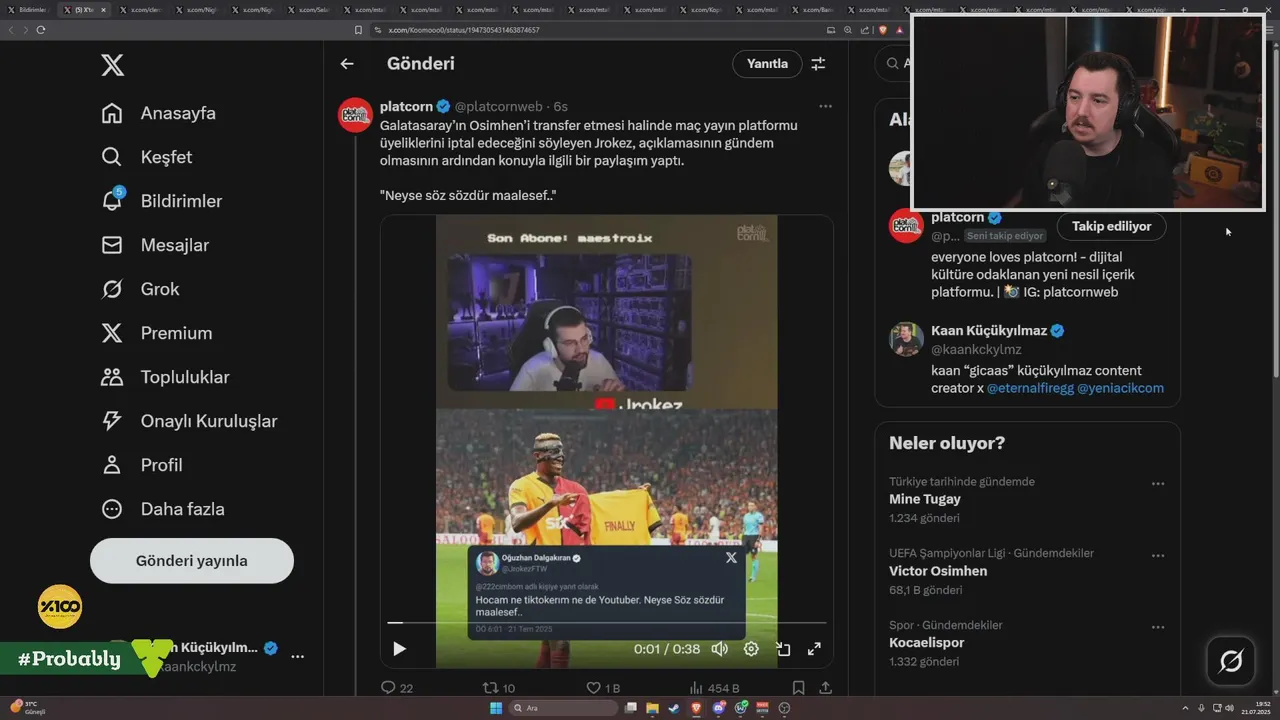Open Keşfet search page
Viewport: 1280px width, 720px height.
click(146, 157)
